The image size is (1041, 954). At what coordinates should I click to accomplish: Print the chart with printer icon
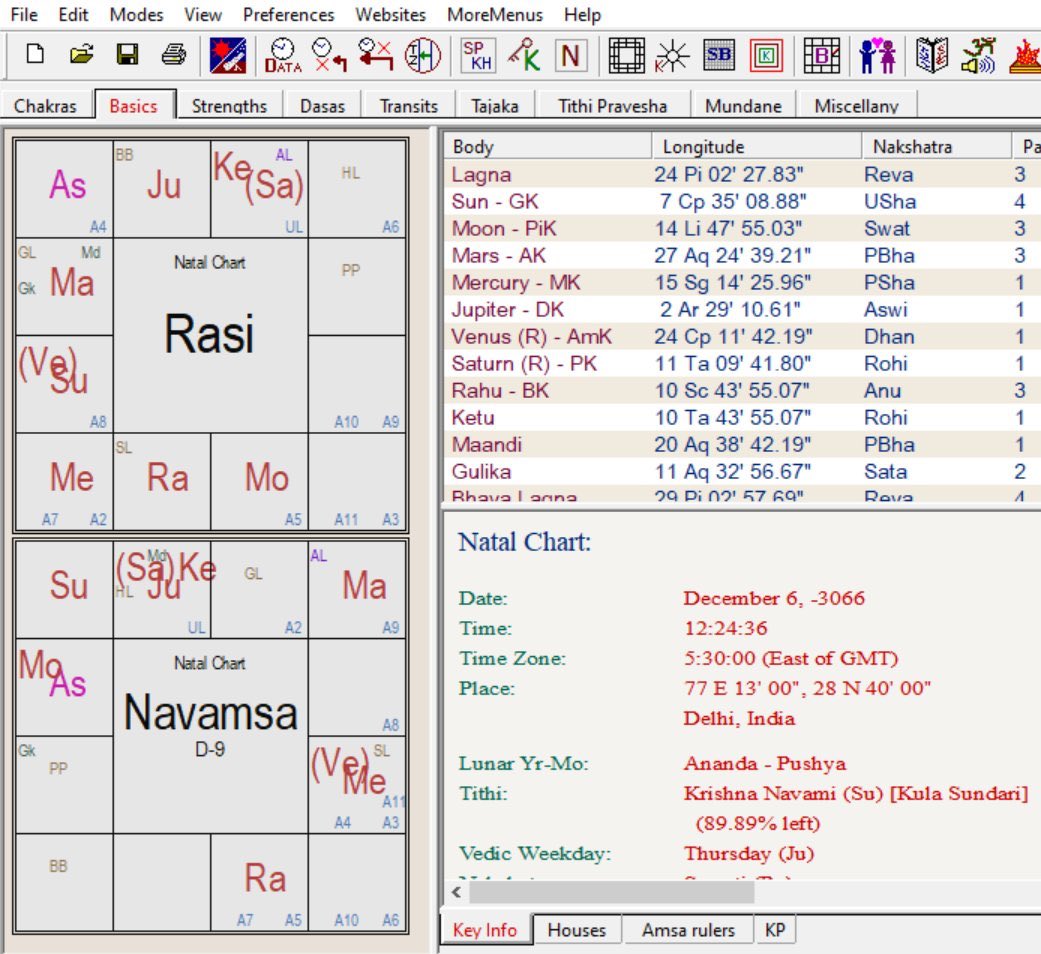click(174, 54)
